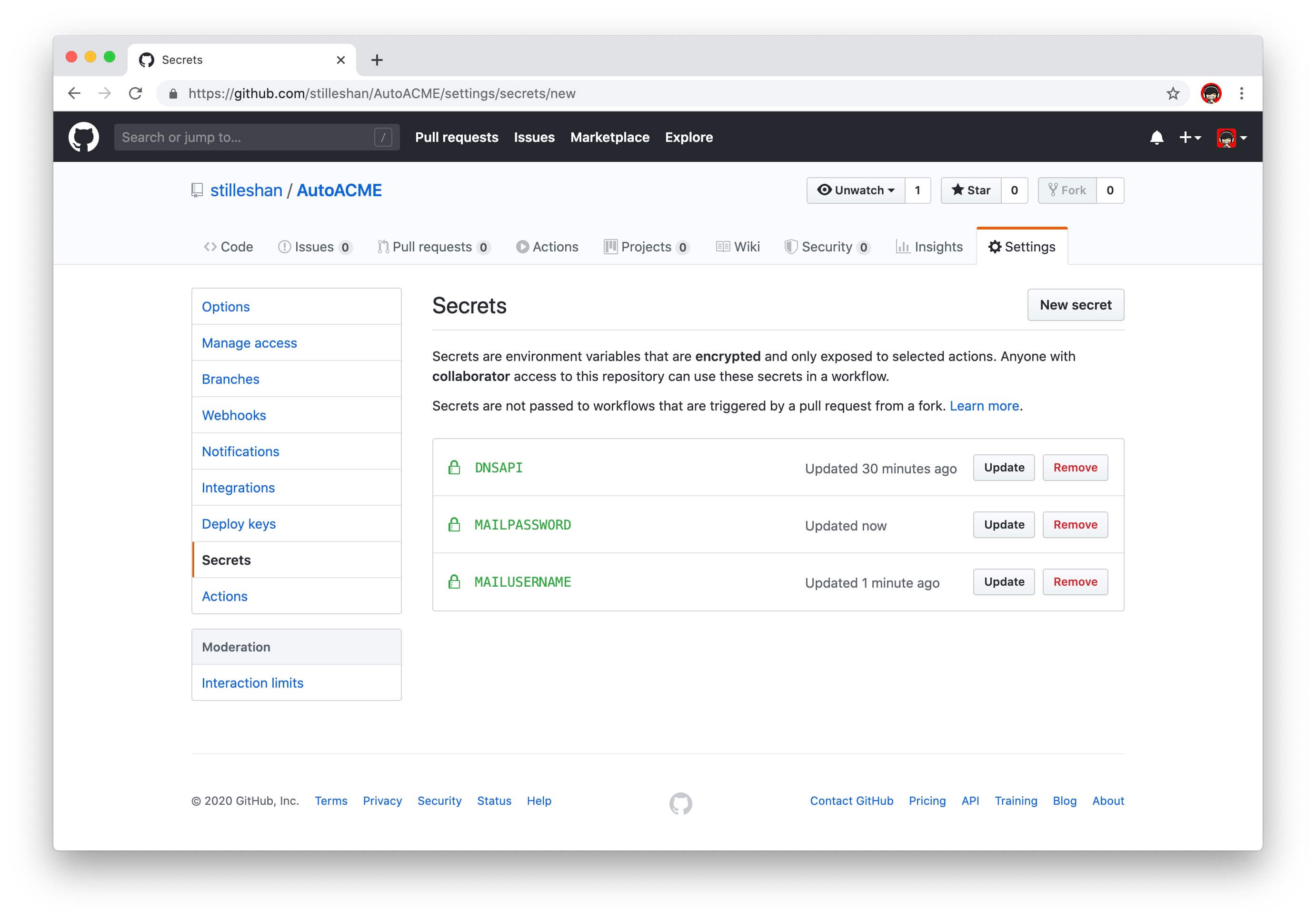Open the notifications bell
1316x921 pixels.
(x=1156, y=138)
